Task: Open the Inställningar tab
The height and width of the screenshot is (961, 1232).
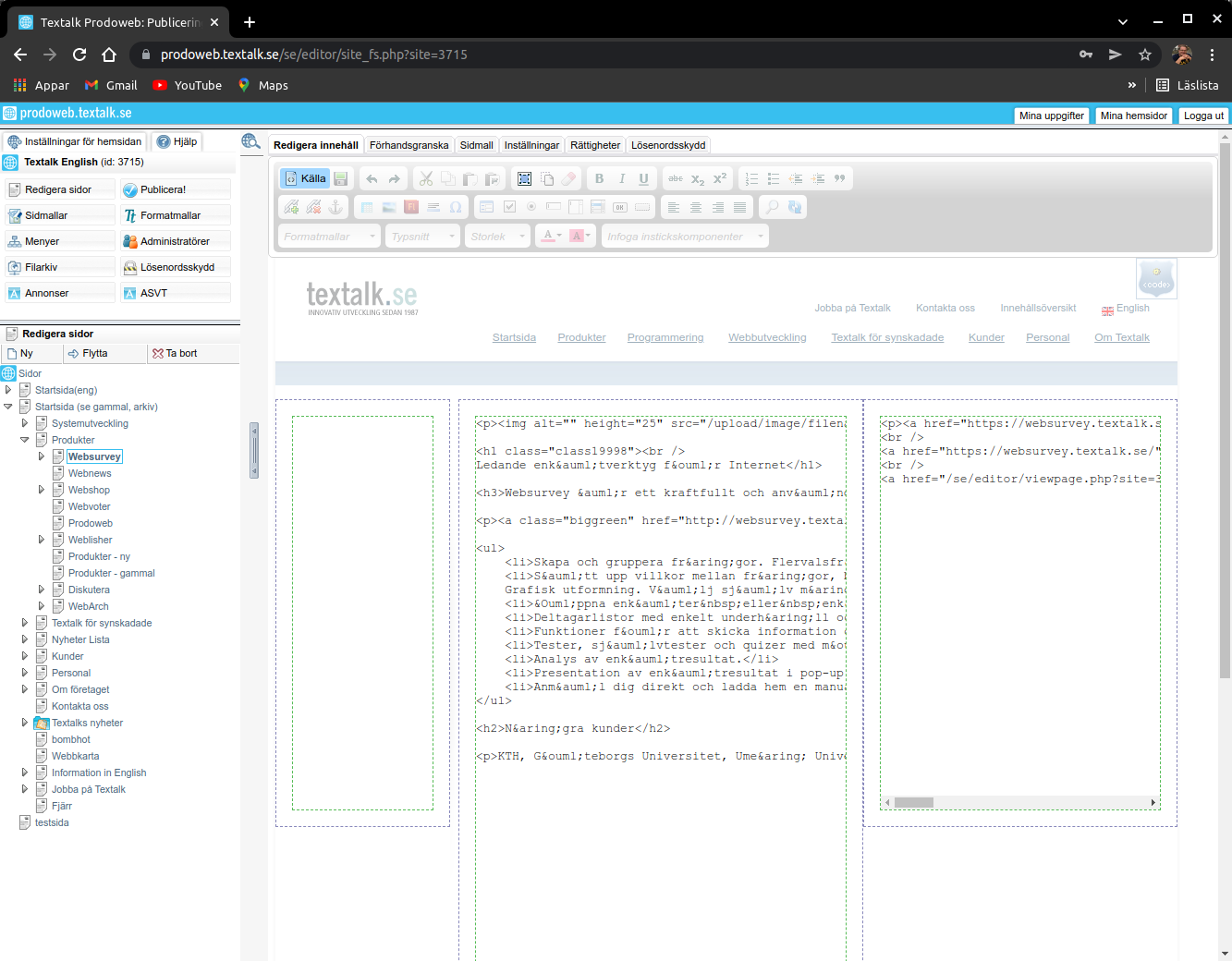Action: point(531,145)
